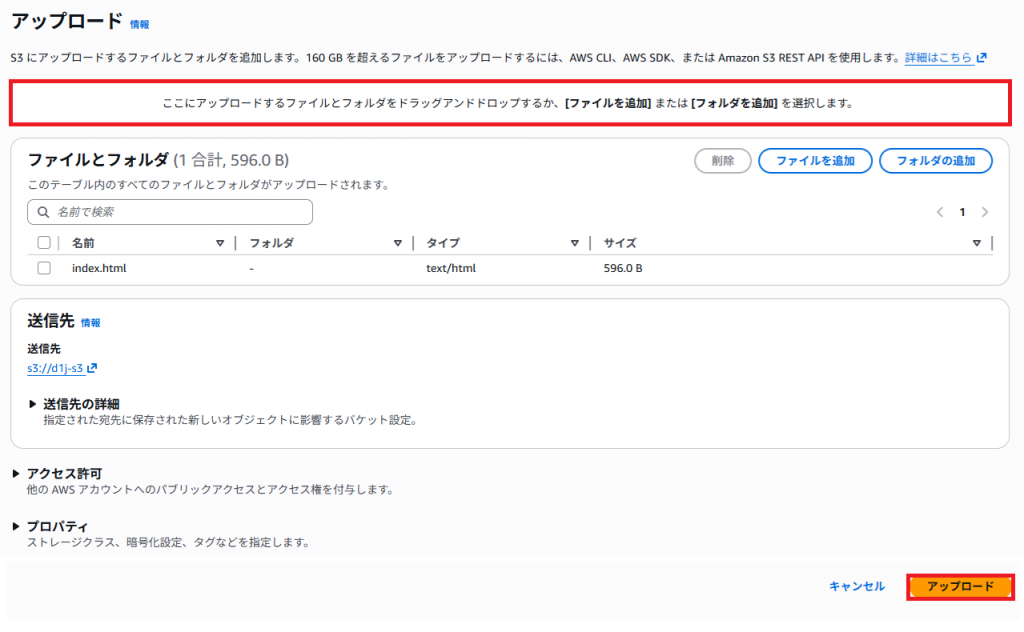Click the sort arrow in タイプ column
The width and height of the screenshot is (1024, 632).
coord(575,243)
